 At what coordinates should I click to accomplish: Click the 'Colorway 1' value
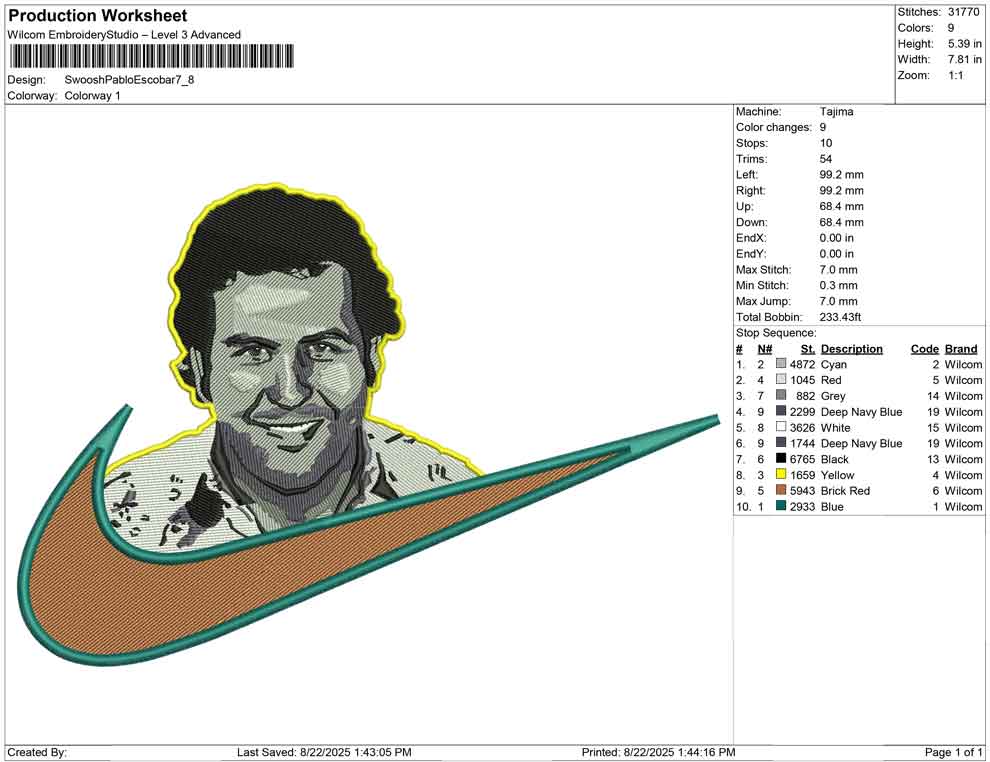(x=92, y=96)
